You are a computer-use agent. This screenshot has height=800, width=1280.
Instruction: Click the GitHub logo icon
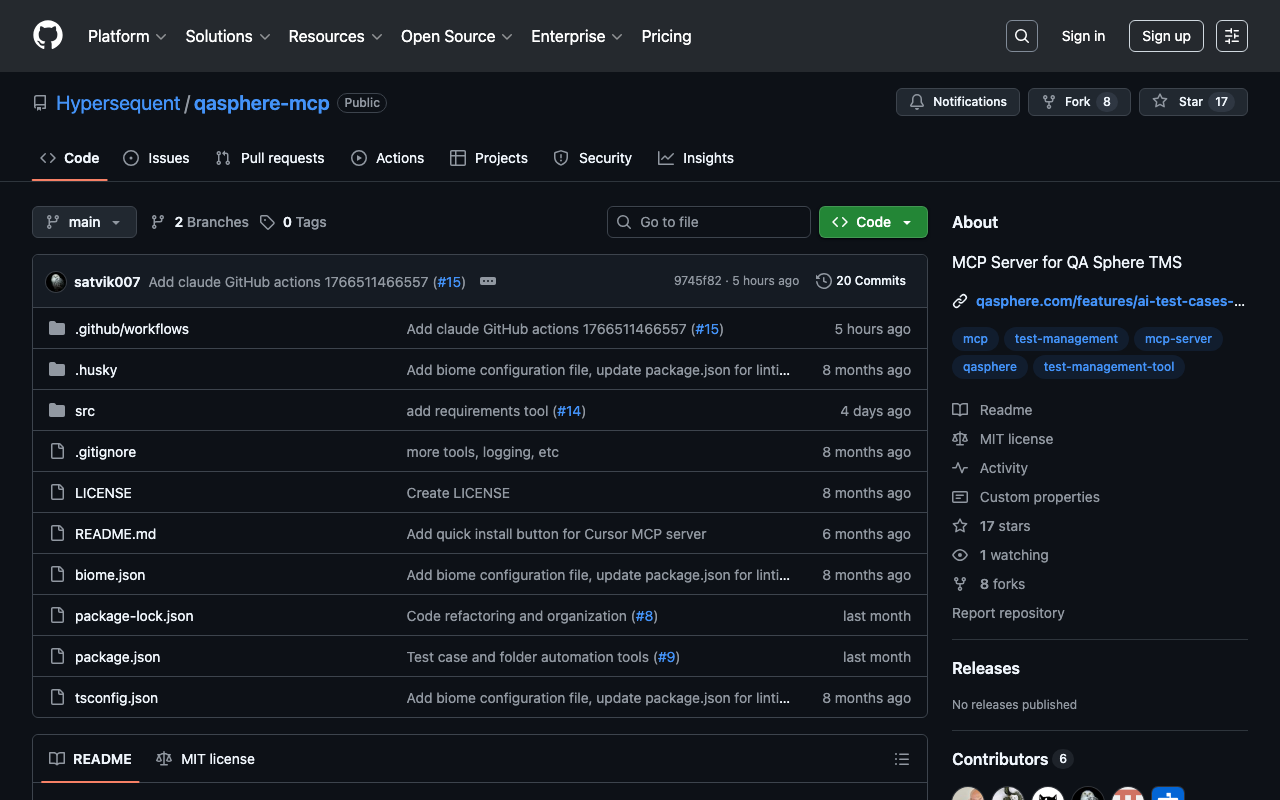pyautogui.click(x=48, y=36)
